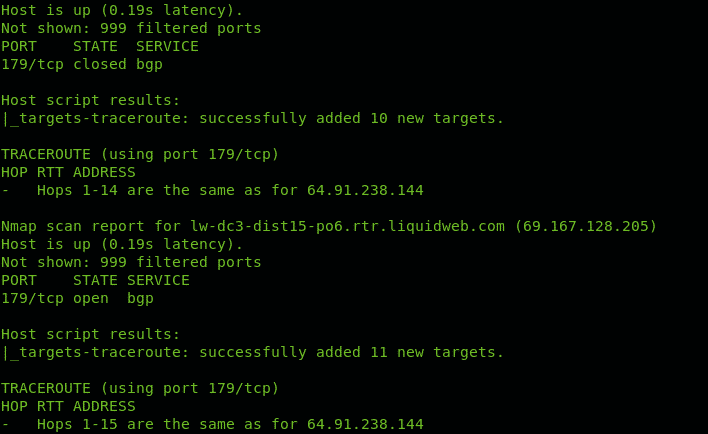Click 64.91.238.144 on the Hops 1-15 line
Viewport: 708px width, 434px height.
click(x=365, y=424)
